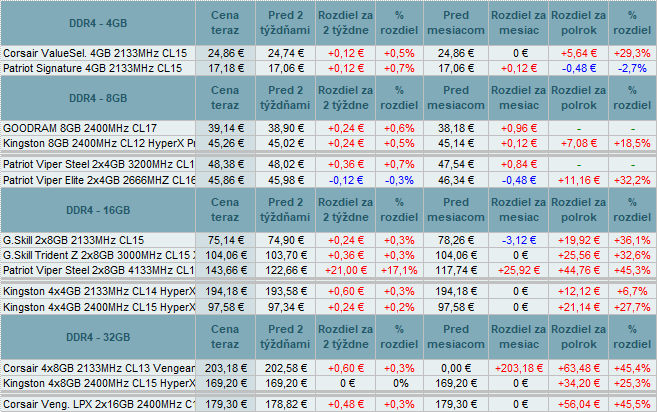Select the '+29,3%' percentage cell

[x=632, y=53]
